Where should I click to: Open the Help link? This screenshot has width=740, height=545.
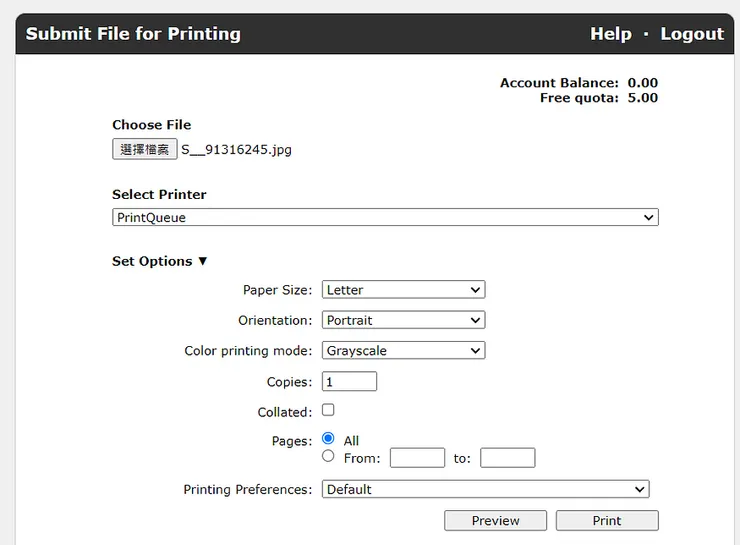[610, 34]
